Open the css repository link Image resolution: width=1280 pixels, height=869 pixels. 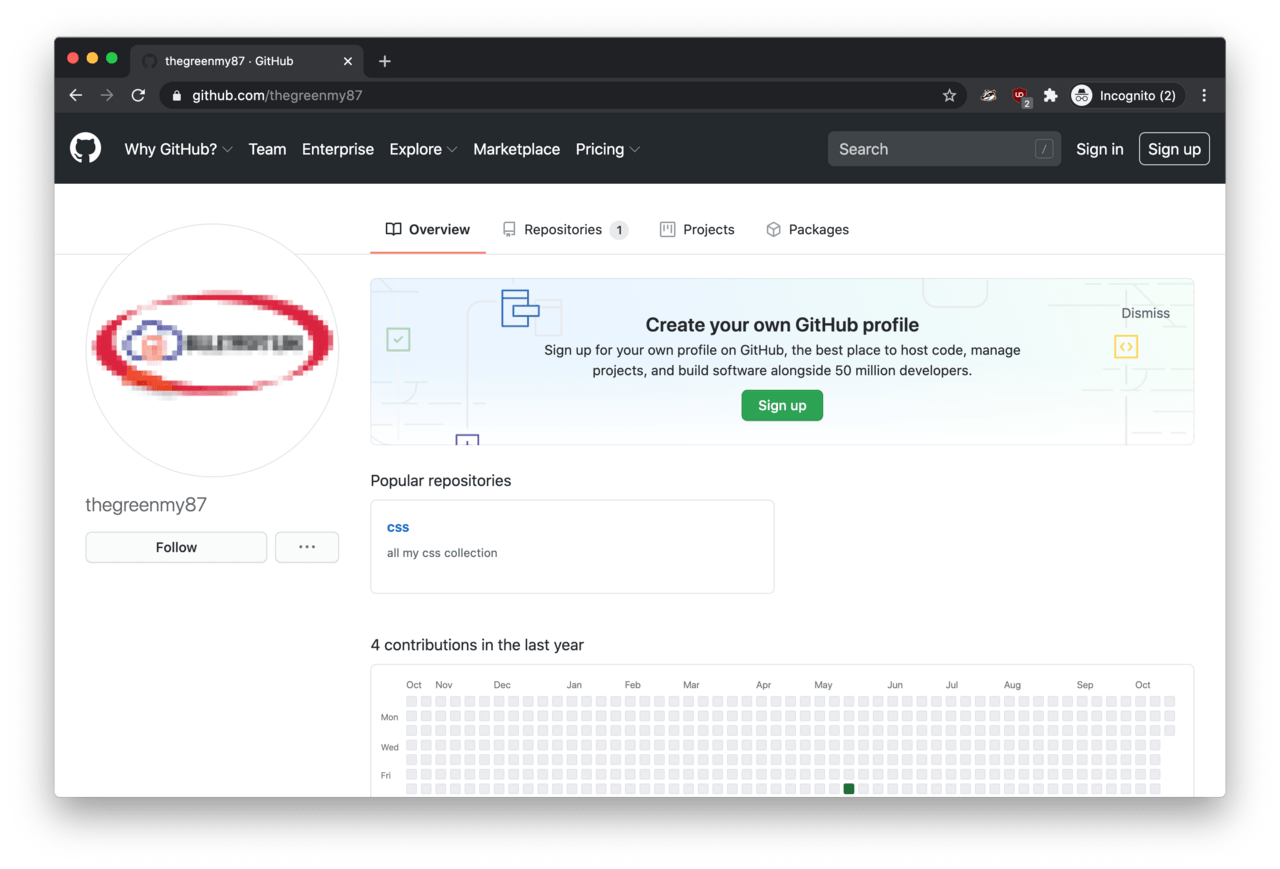[x=398, y=527]
